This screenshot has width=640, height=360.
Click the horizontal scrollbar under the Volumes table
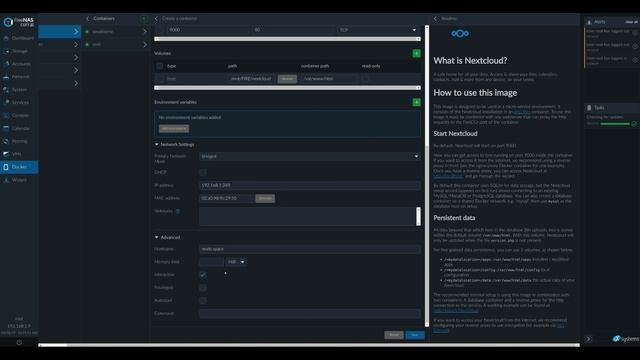(x=287, y=88)
